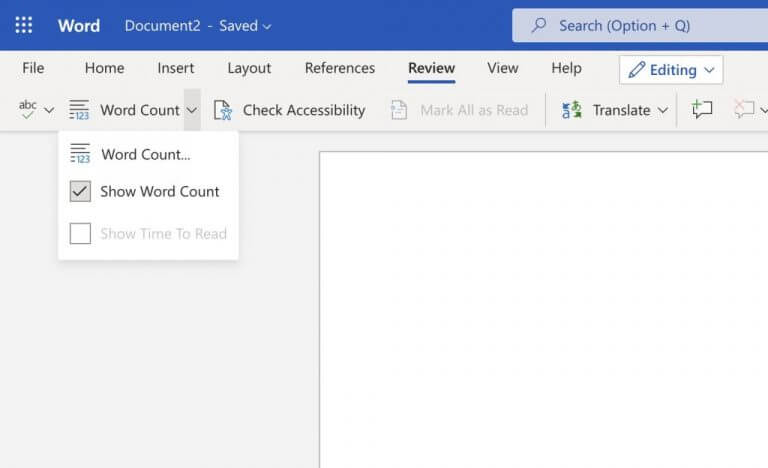Viewport: 768px width, 468px height.
Task: Click the Translate icon
Action: coord(572,110)
